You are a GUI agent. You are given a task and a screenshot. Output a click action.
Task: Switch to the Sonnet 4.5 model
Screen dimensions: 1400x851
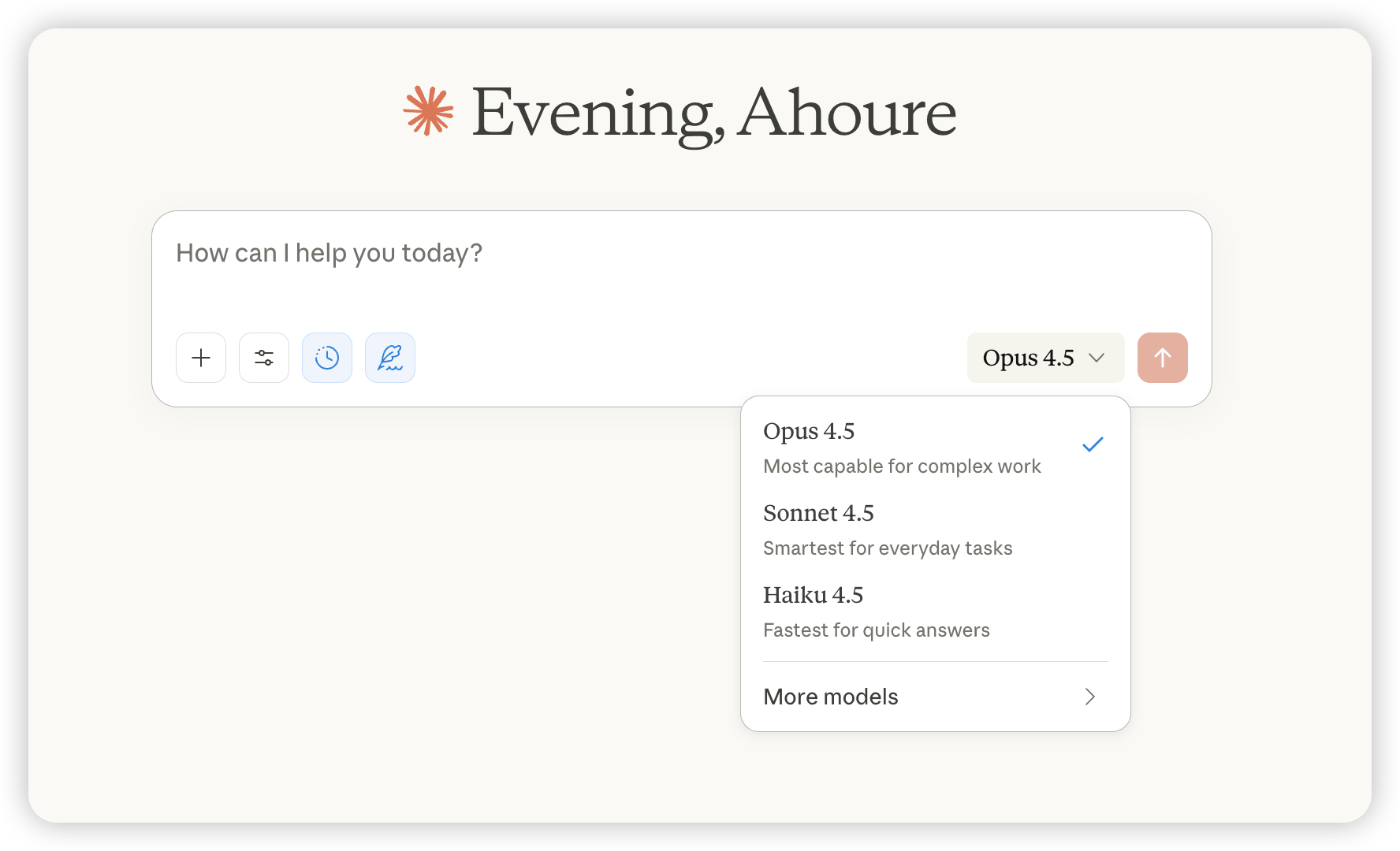(819, 514)
